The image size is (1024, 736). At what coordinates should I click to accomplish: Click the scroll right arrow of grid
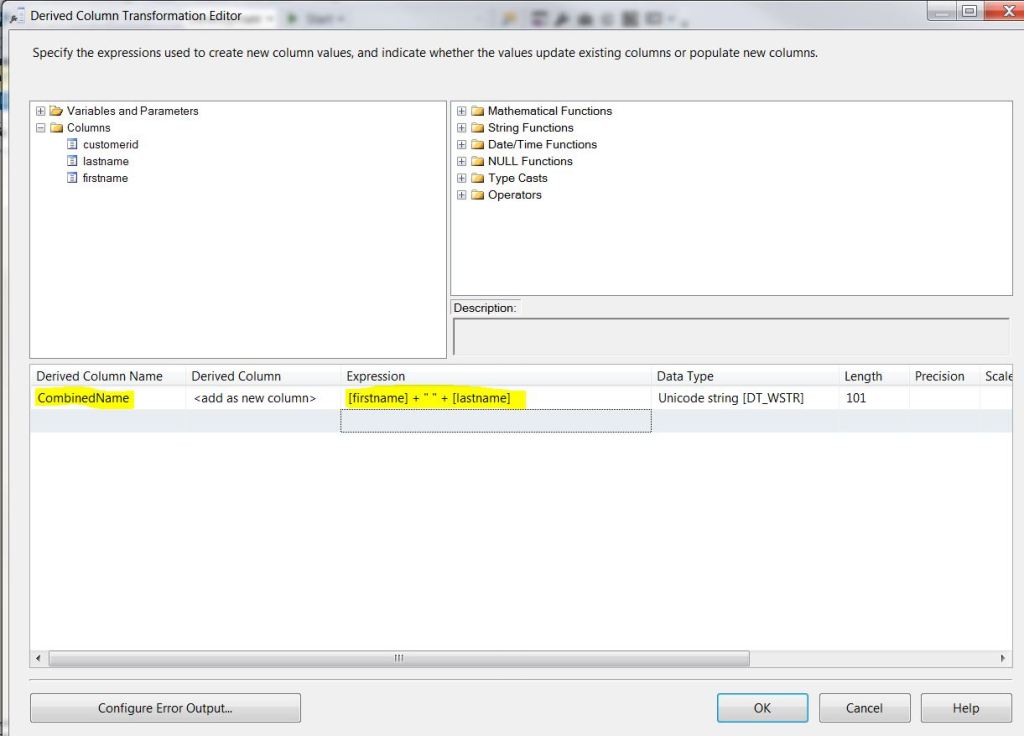click(1002, 658)
